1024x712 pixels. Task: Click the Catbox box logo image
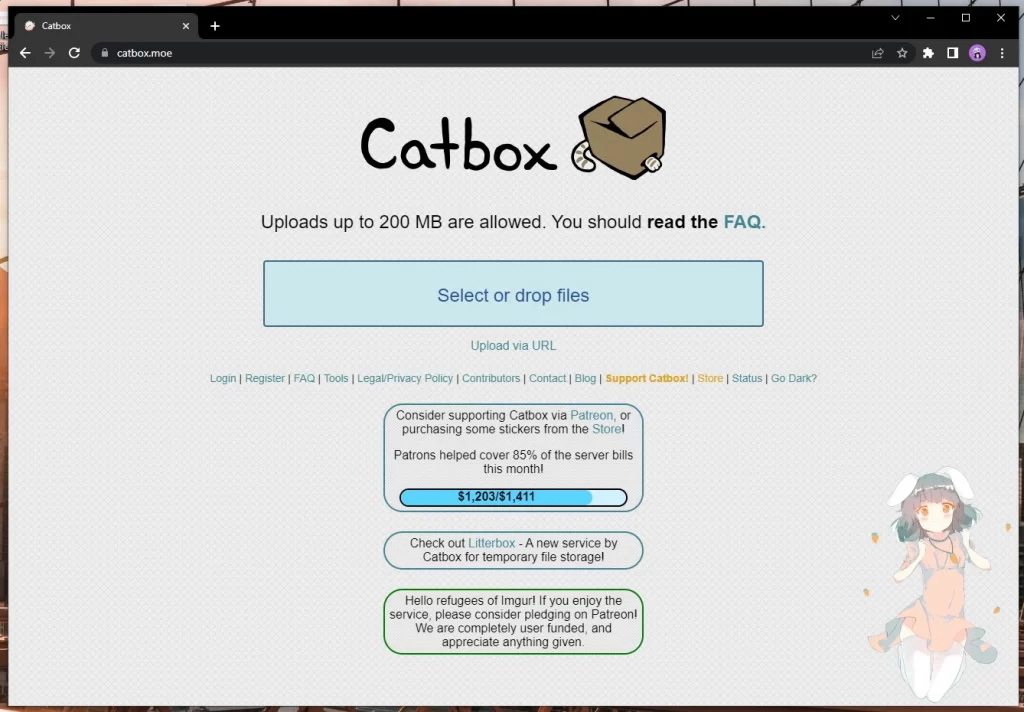619,138
